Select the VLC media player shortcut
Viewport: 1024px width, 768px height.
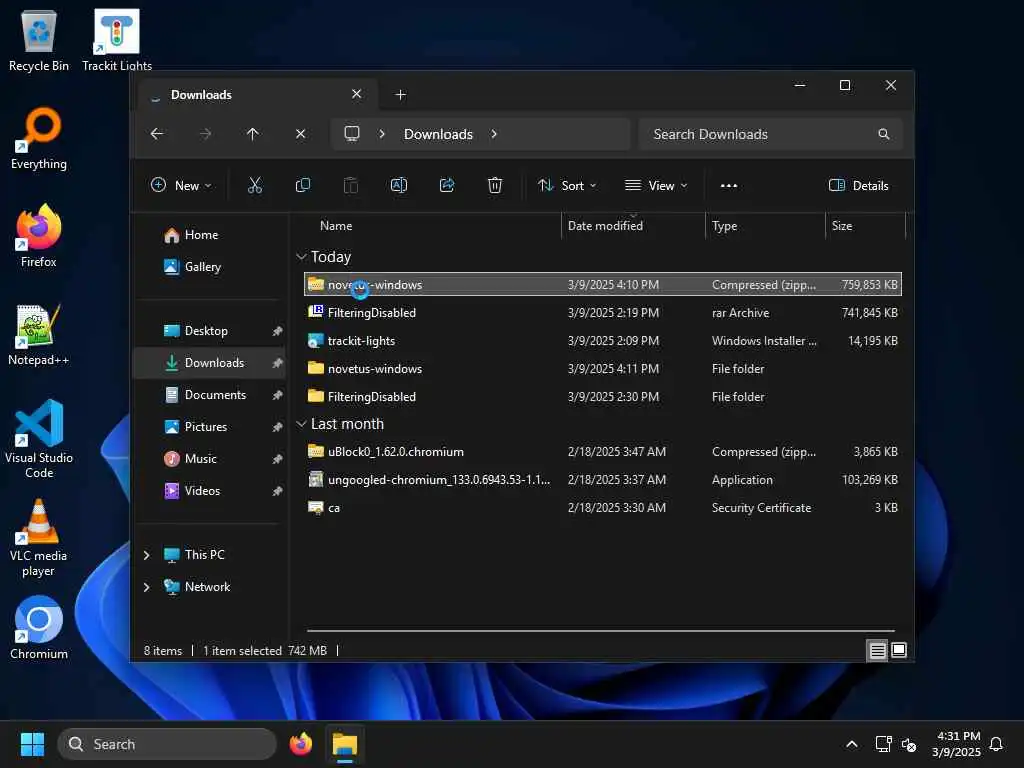coord(39,538)
